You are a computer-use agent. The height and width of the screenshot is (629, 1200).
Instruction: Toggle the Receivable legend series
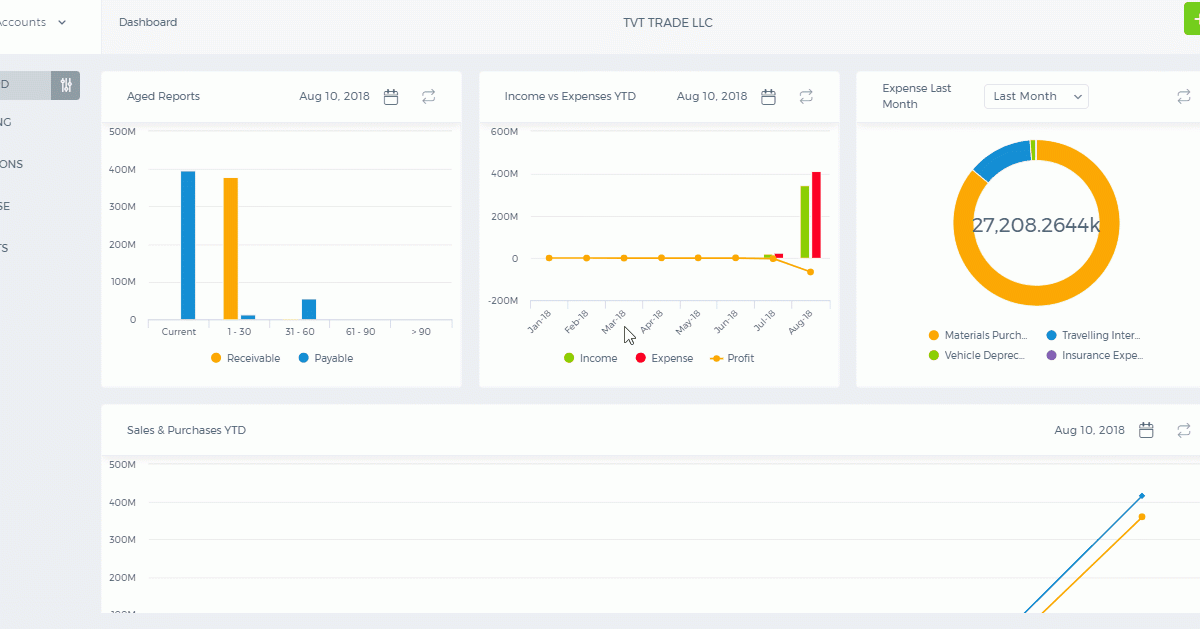(x=245, y=358)
